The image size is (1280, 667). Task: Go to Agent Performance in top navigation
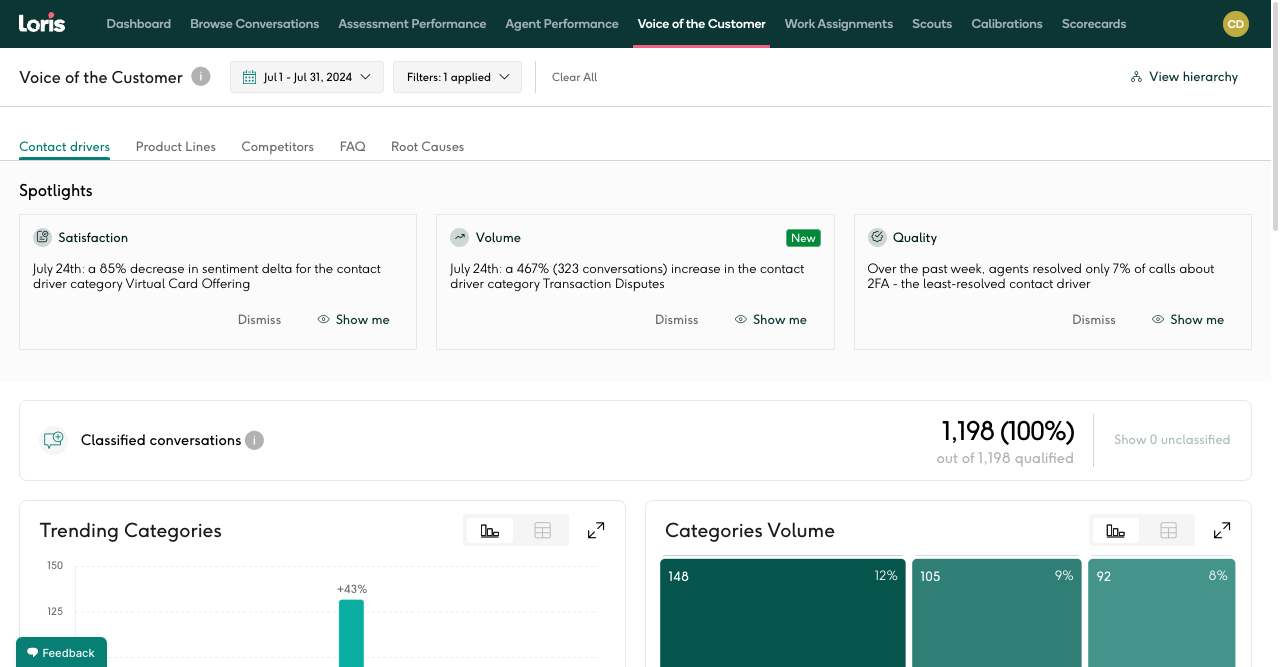pyautogui.click(x=561, y=24)
